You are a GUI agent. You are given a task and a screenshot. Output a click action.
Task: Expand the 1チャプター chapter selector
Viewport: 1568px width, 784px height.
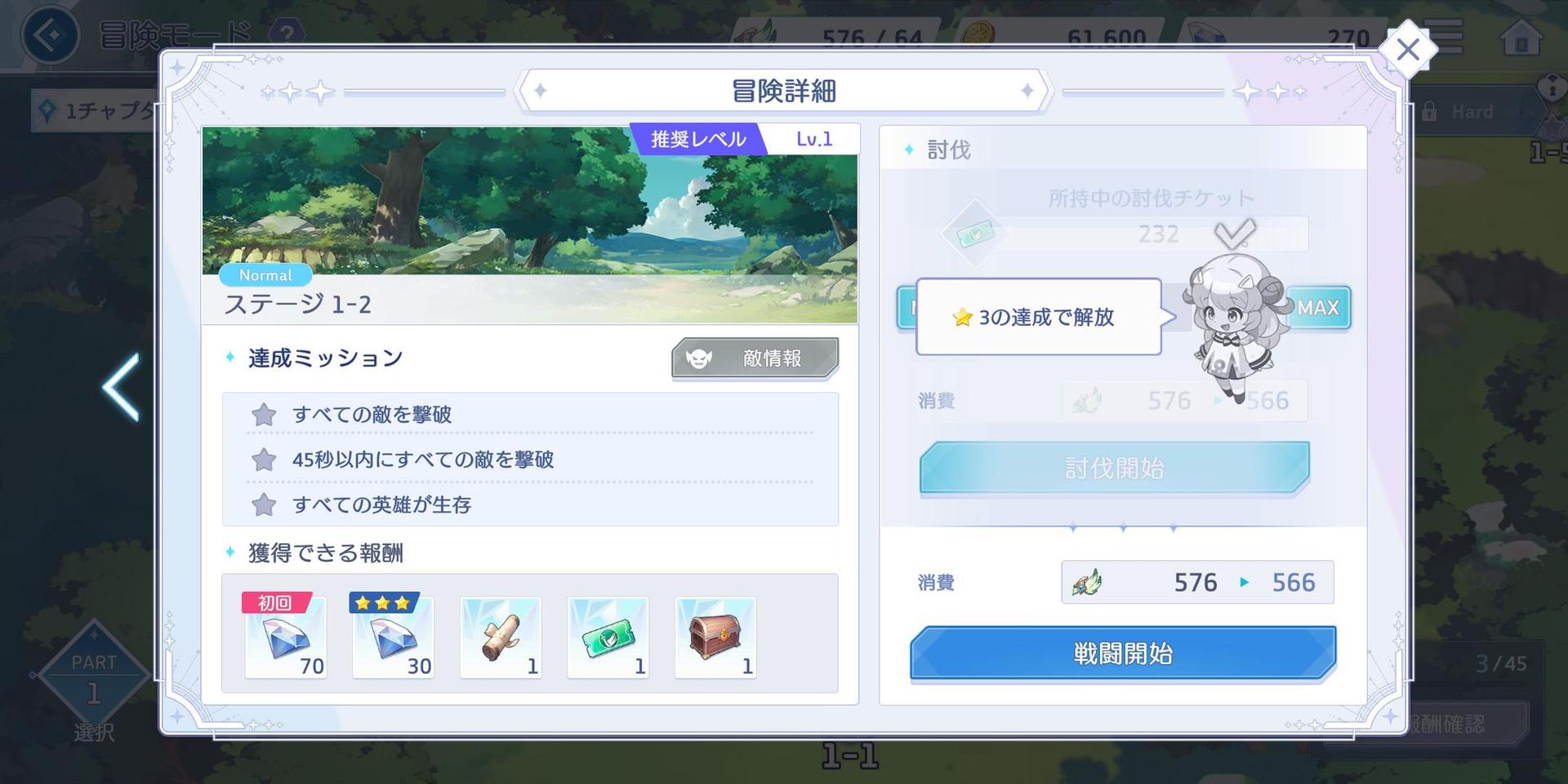click(94, 110)
